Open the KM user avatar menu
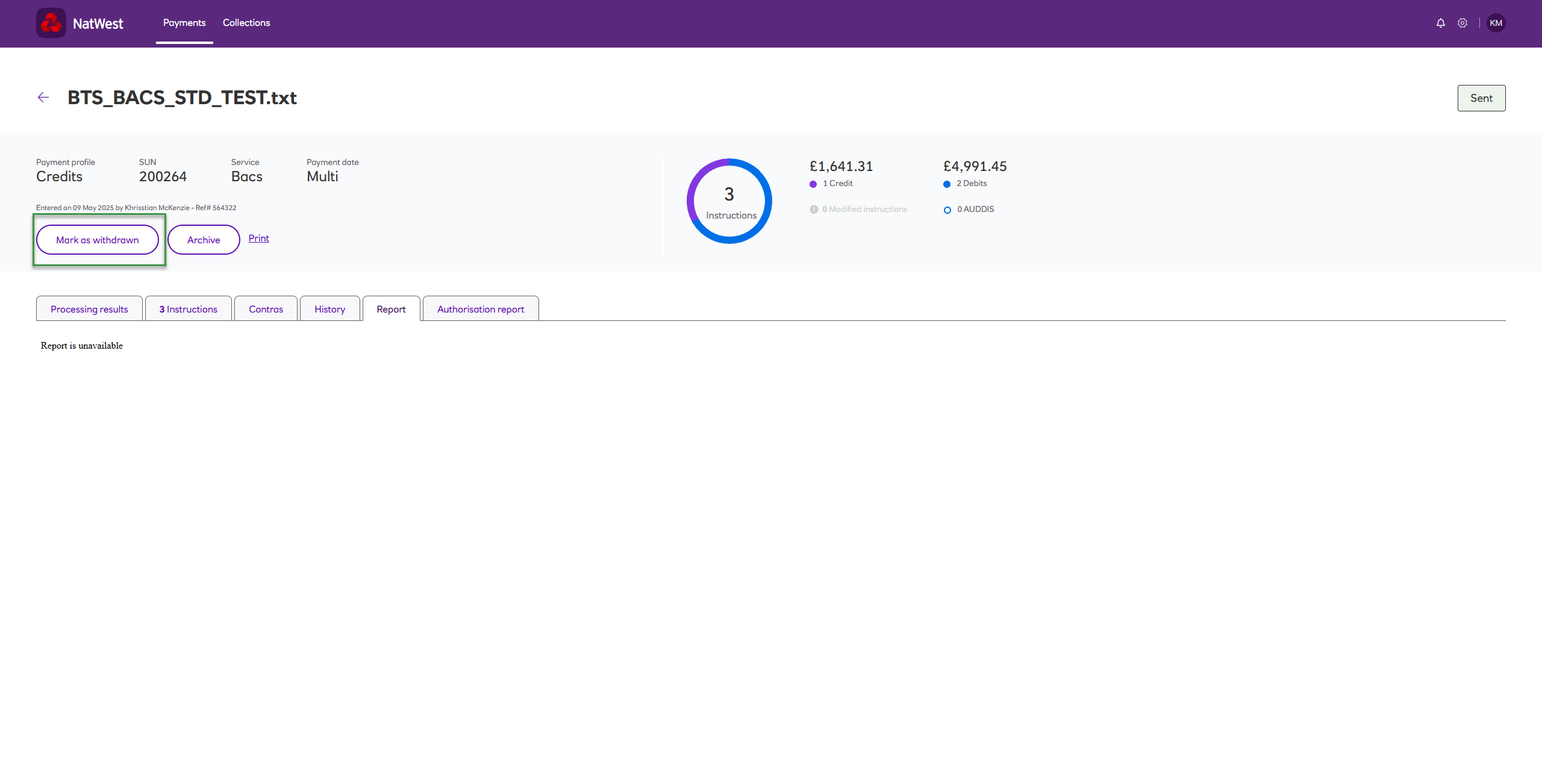 click(x=1496, y=23)
